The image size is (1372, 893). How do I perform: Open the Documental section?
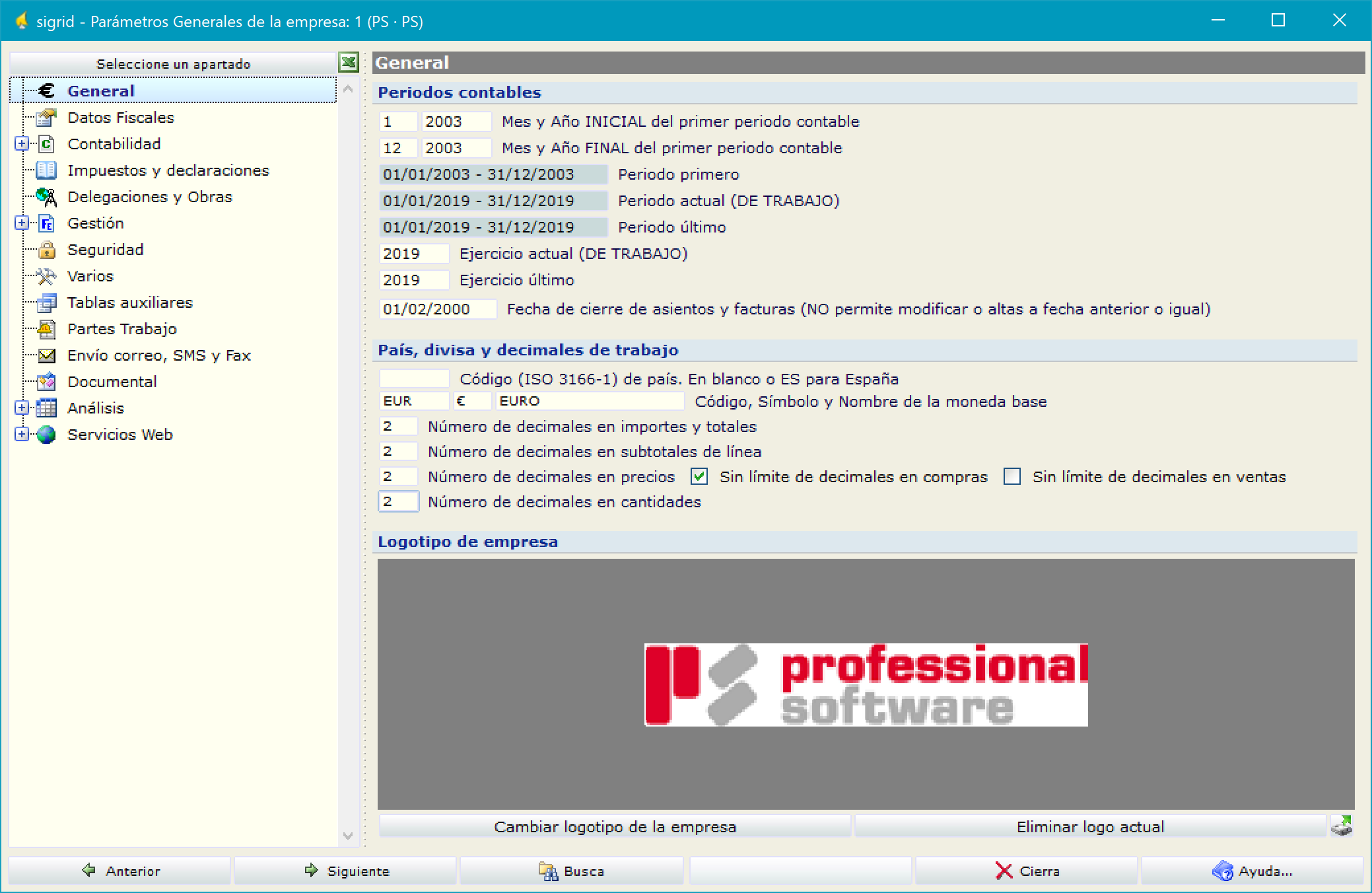coord(112,382)
